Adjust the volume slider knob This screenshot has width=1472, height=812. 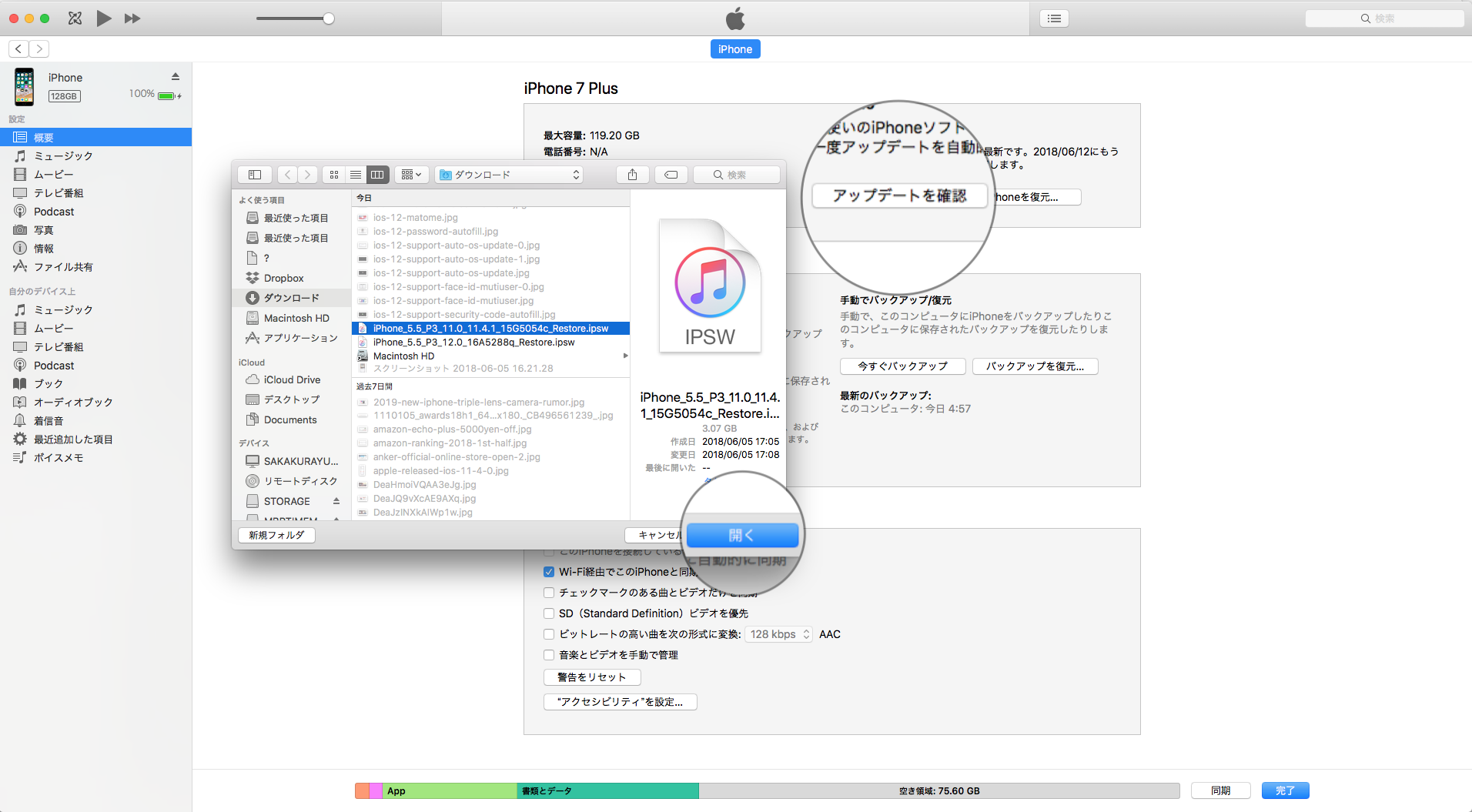coord(329,18)
